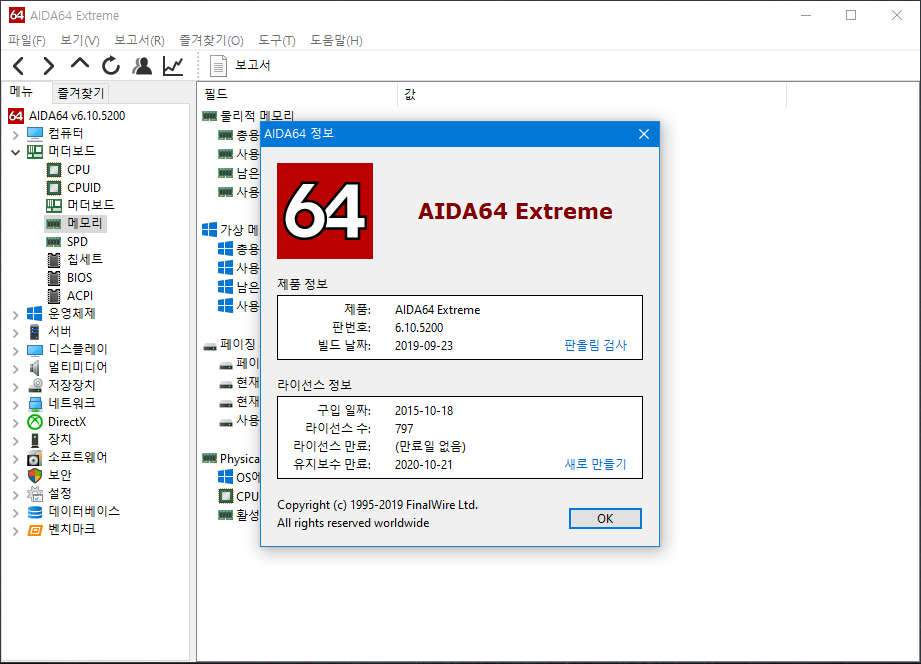
Task: Click the 6.10.5200 version value
Action: (419, 328)
